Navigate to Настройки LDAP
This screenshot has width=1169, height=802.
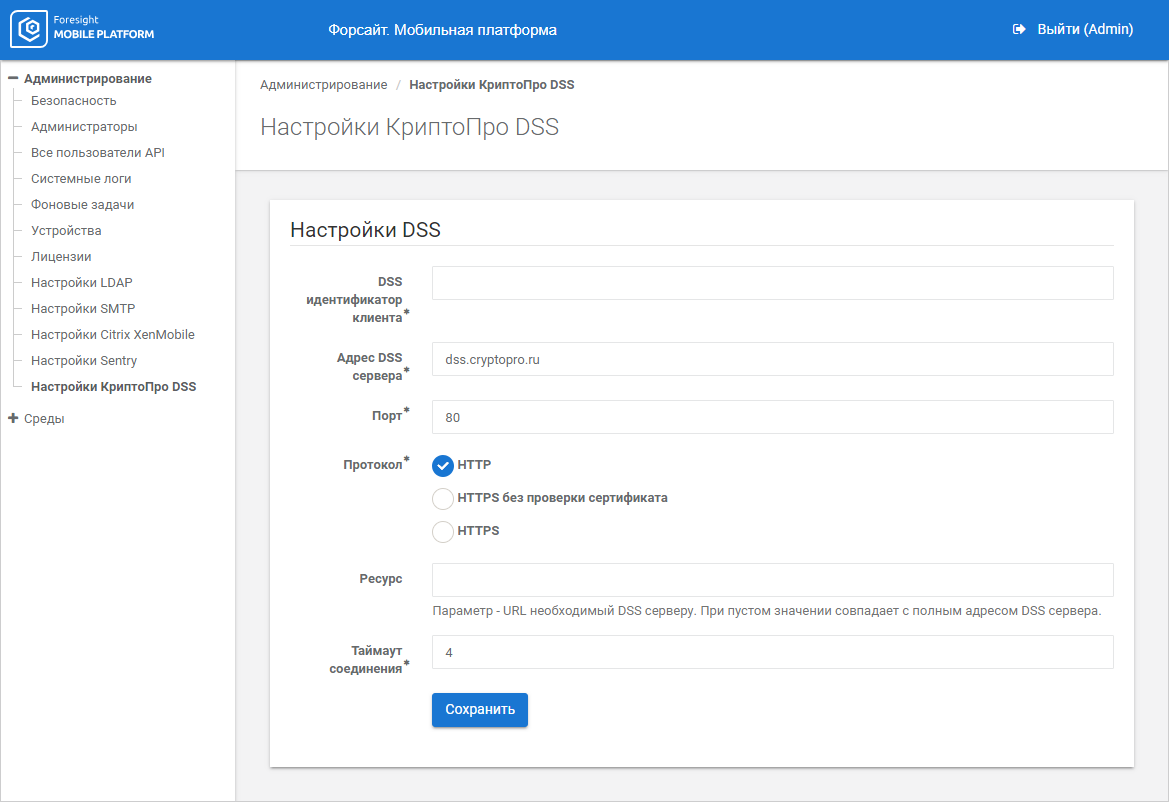click(x=81, y=283)
